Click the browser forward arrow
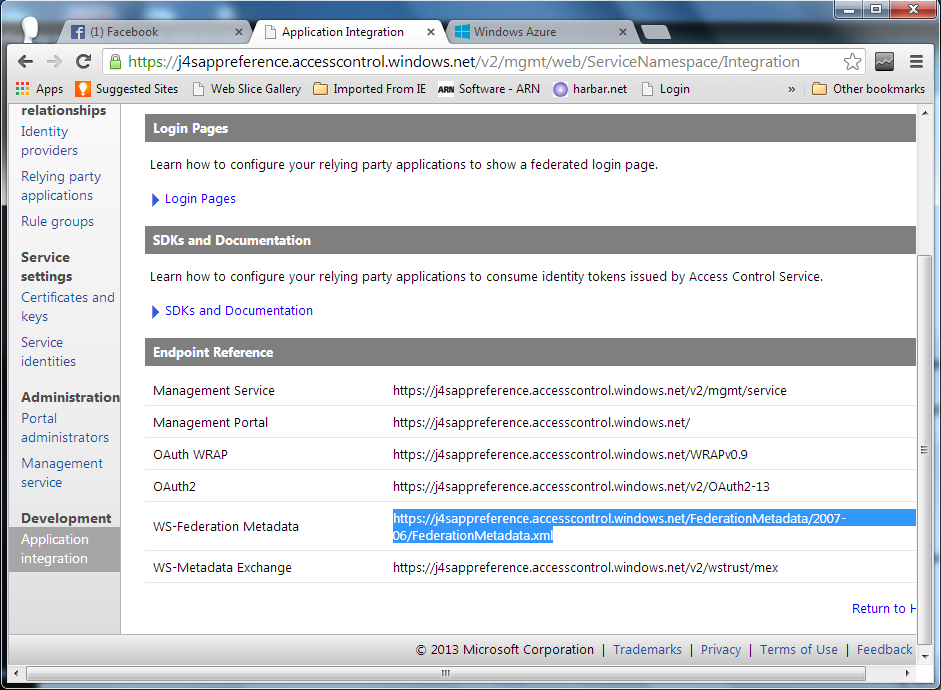The width and height of the screenshot is (941, 690). 55,61
